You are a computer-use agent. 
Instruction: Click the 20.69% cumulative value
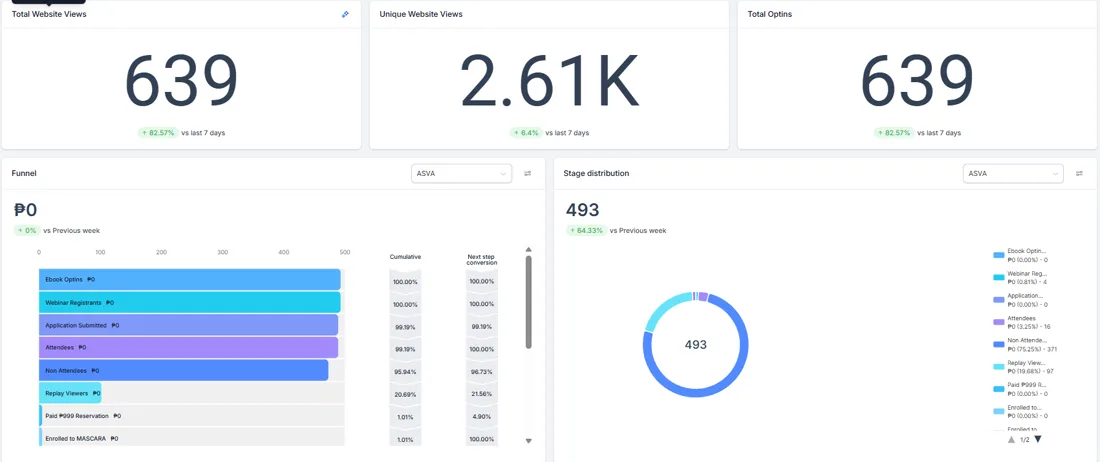pyautogui.click(x=405, y=394)
